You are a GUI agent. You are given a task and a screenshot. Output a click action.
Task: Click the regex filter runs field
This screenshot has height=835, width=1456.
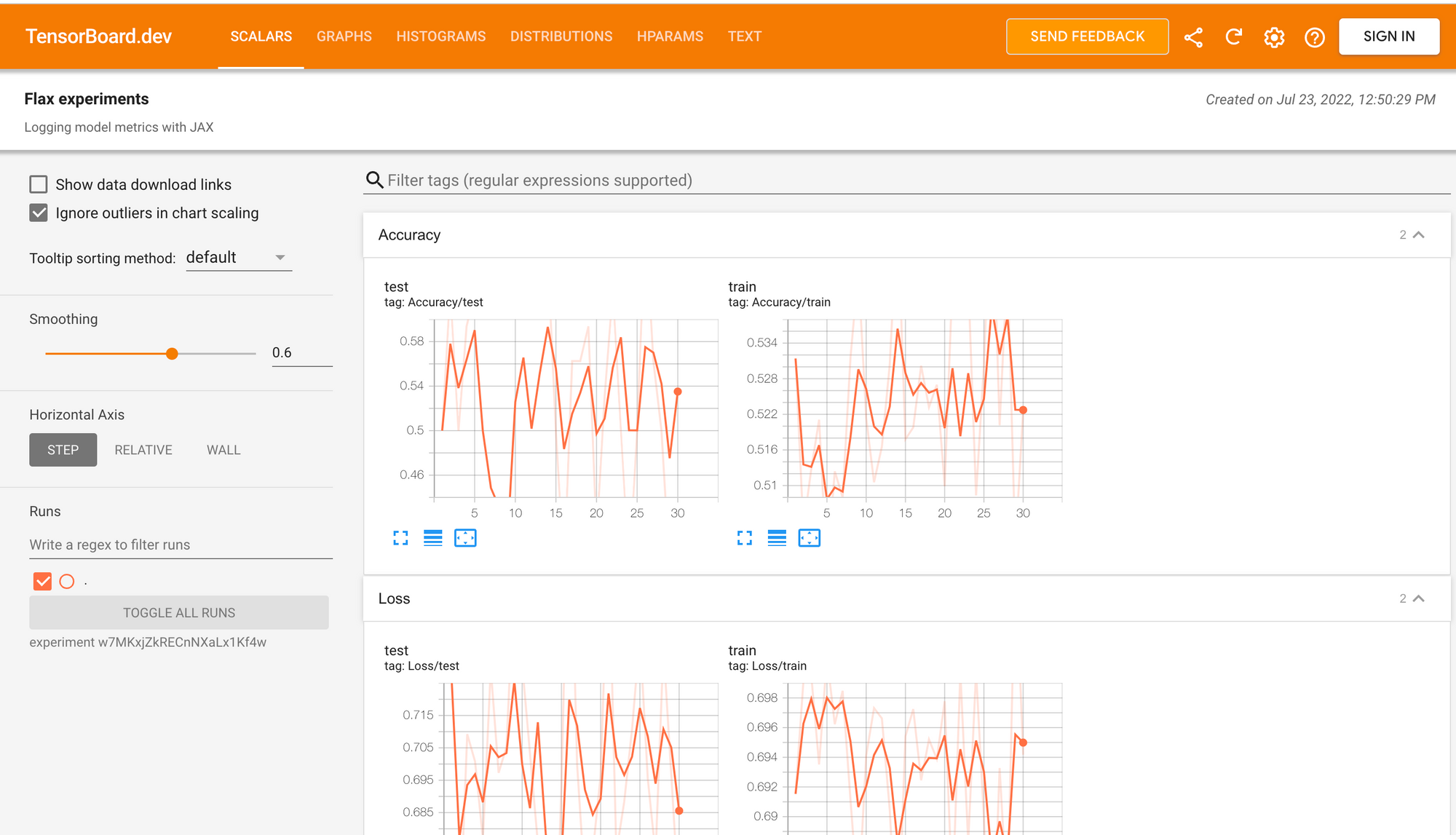click(181, 545)
